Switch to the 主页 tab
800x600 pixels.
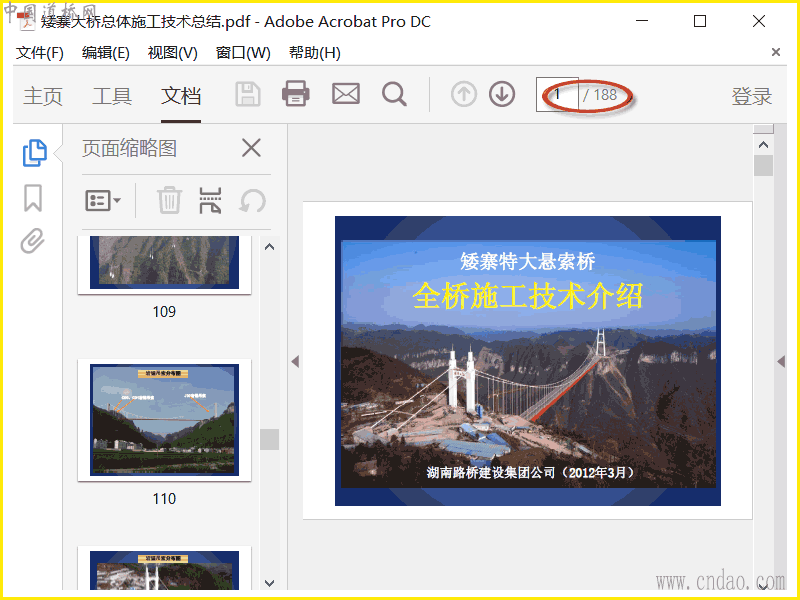point(43,96)
